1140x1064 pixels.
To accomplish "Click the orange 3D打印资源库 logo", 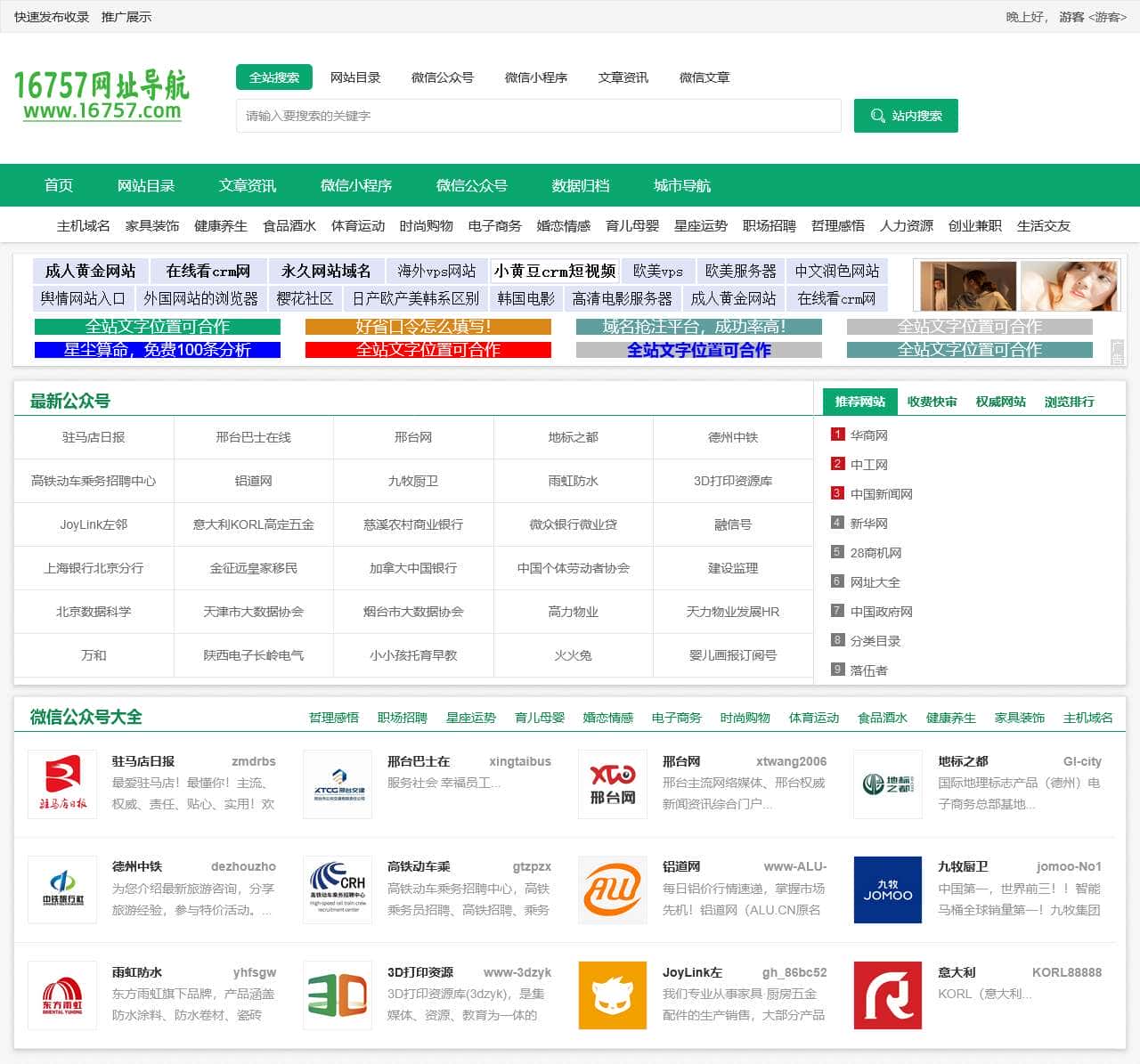I will point(337,995).
